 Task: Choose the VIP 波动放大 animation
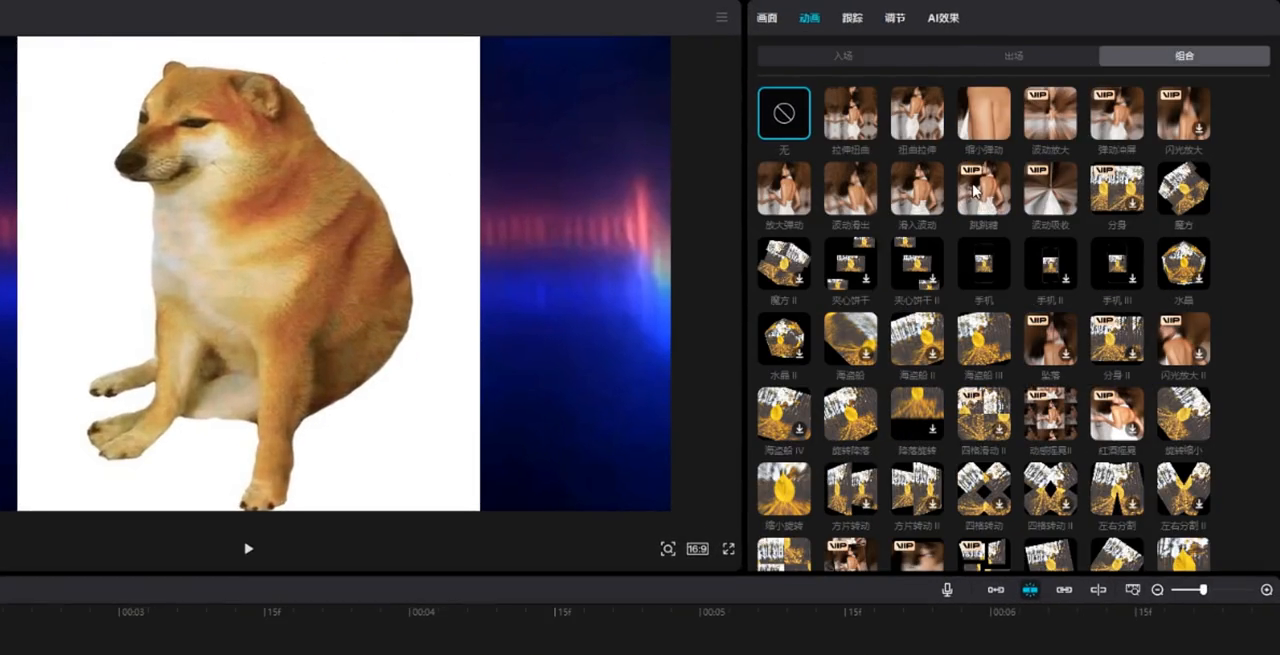[x=1050, y=113]
